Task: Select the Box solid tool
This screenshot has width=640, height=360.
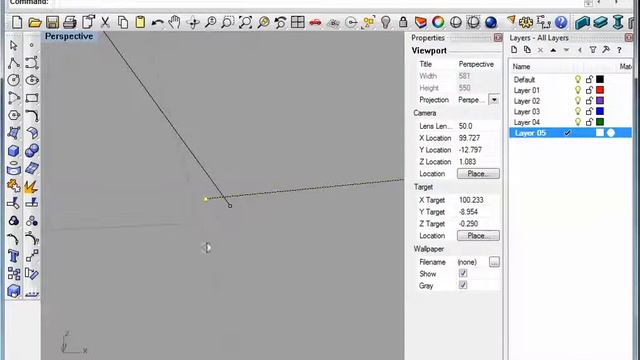Action: pyautogui.click(x=13, y=151)
